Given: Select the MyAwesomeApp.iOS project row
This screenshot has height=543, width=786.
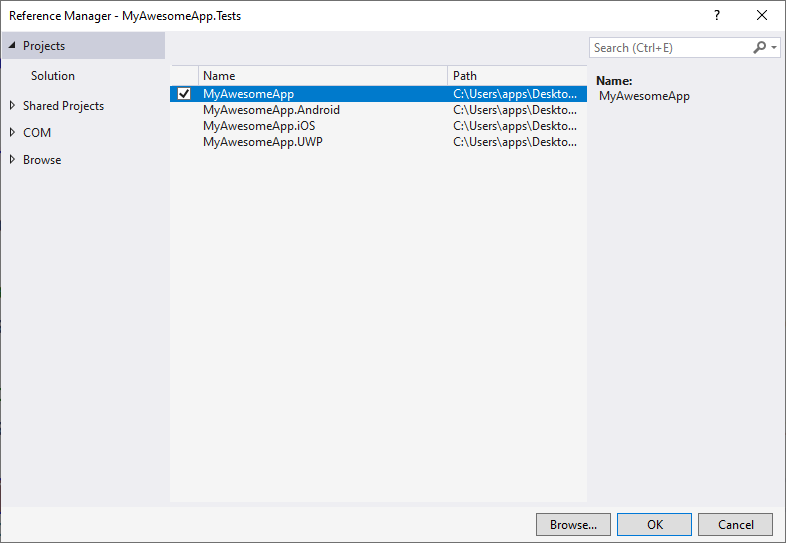Looking at the screenshot, I should 258,126.
